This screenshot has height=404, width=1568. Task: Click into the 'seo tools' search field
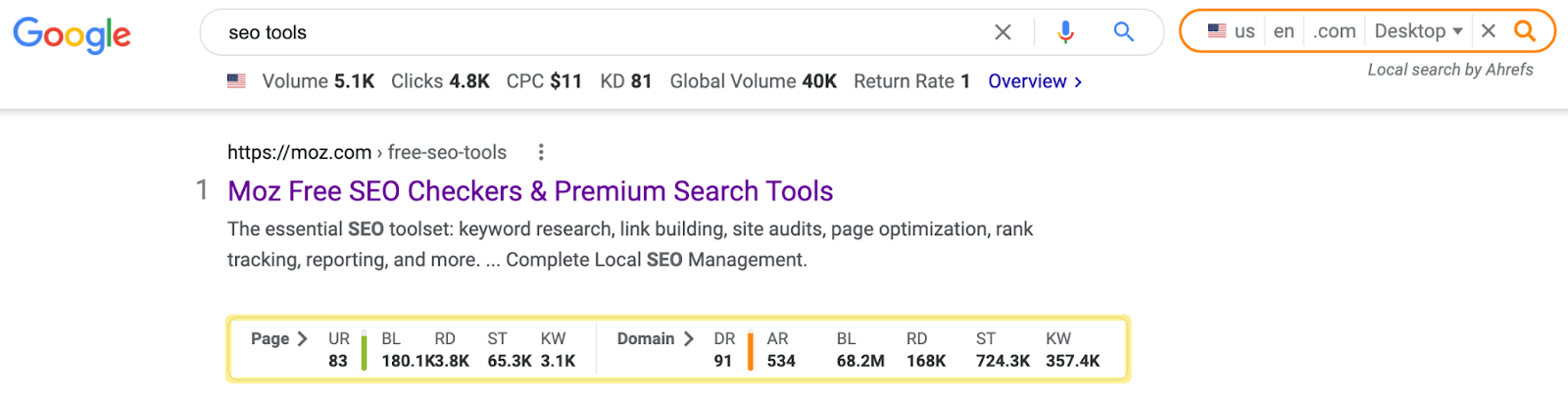point(588,32)
